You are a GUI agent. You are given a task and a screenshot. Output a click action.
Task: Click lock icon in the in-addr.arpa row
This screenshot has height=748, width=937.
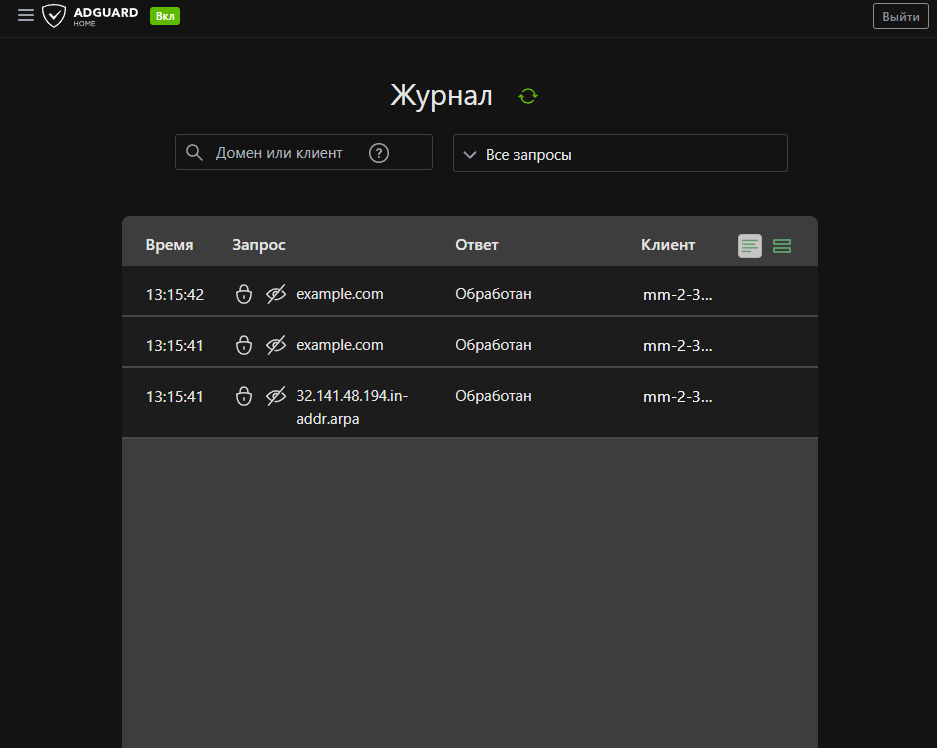tap(244, 396)
